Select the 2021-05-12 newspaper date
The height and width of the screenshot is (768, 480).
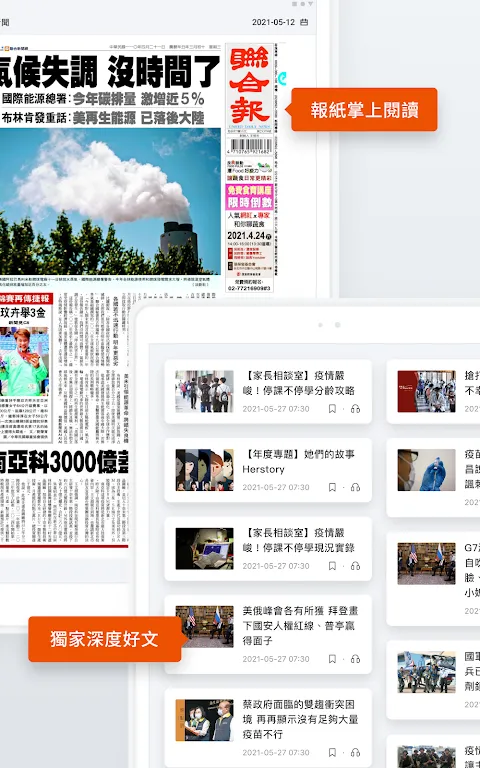coord(273,22)
